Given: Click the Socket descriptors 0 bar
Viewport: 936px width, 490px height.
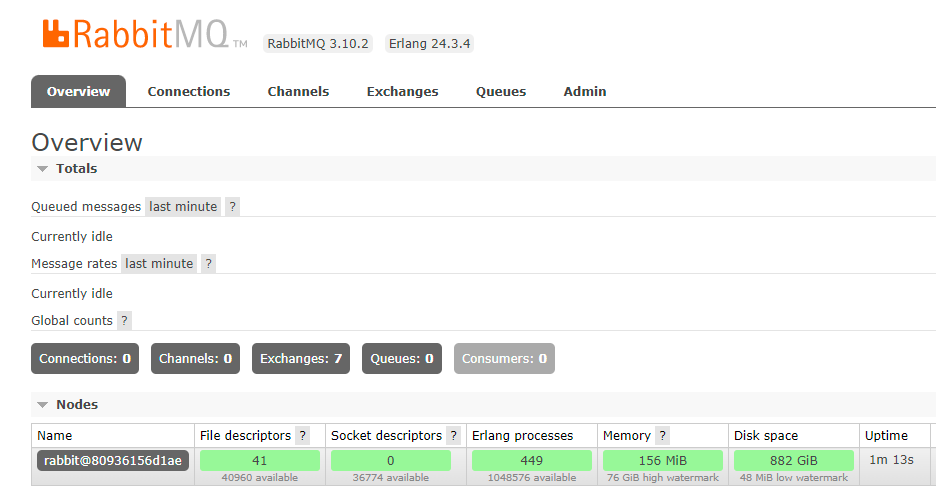Looking at the screenshot, I should pos(391,461).
